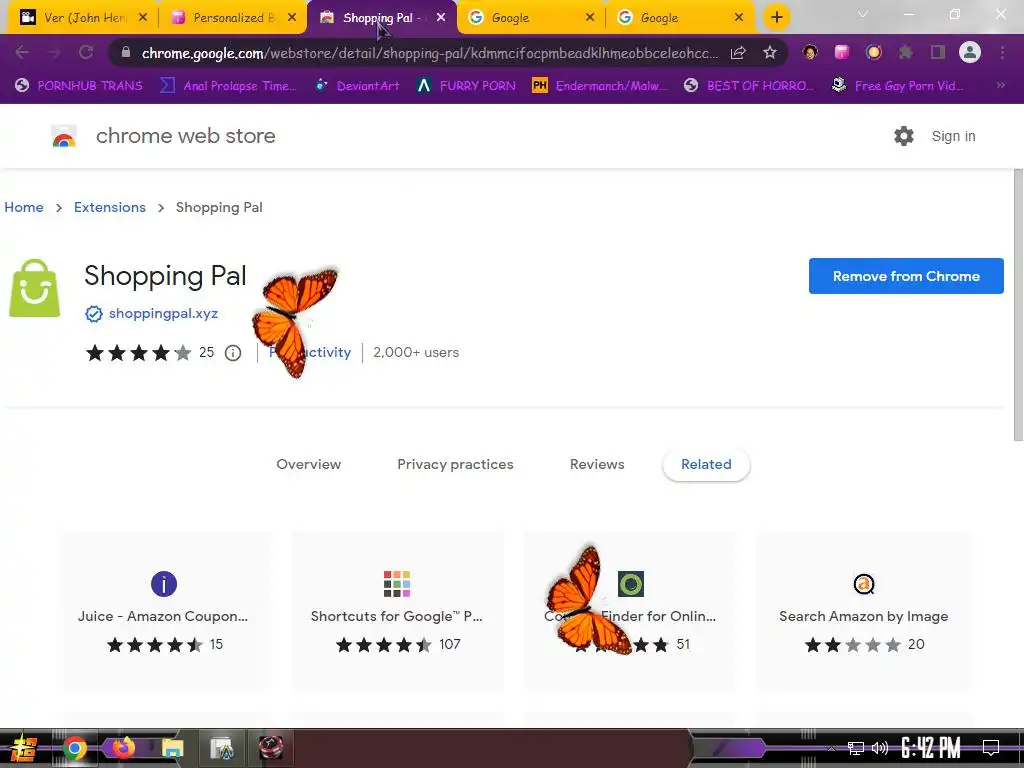Click the Chrome taskbar icon

74,748
